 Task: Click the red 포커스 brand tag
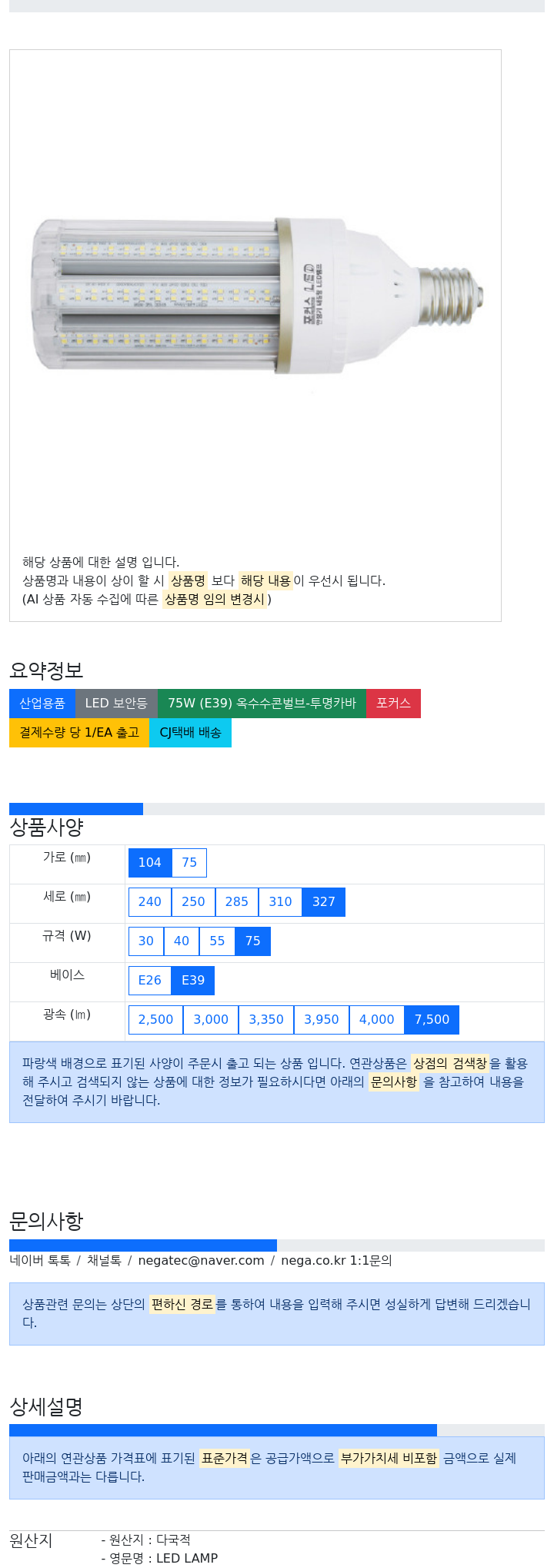[393, 704]
